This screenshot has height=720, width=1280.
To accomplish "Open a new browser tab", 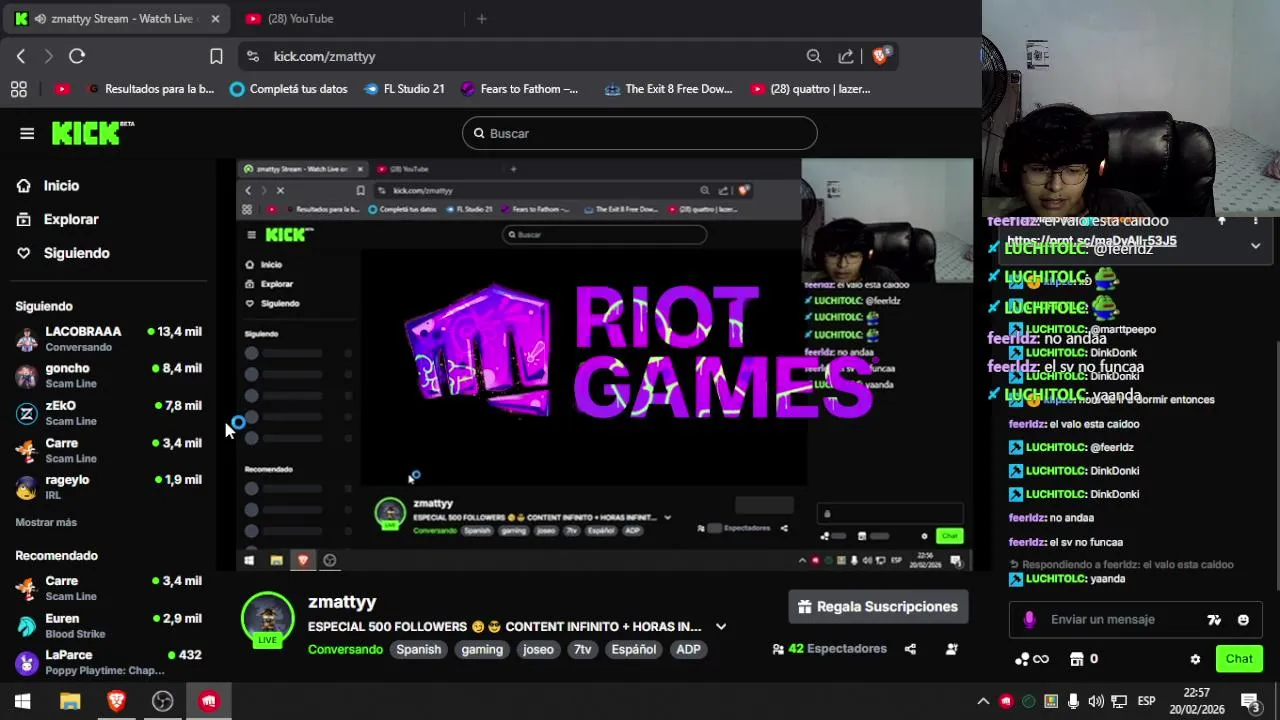I will [481, 19].
